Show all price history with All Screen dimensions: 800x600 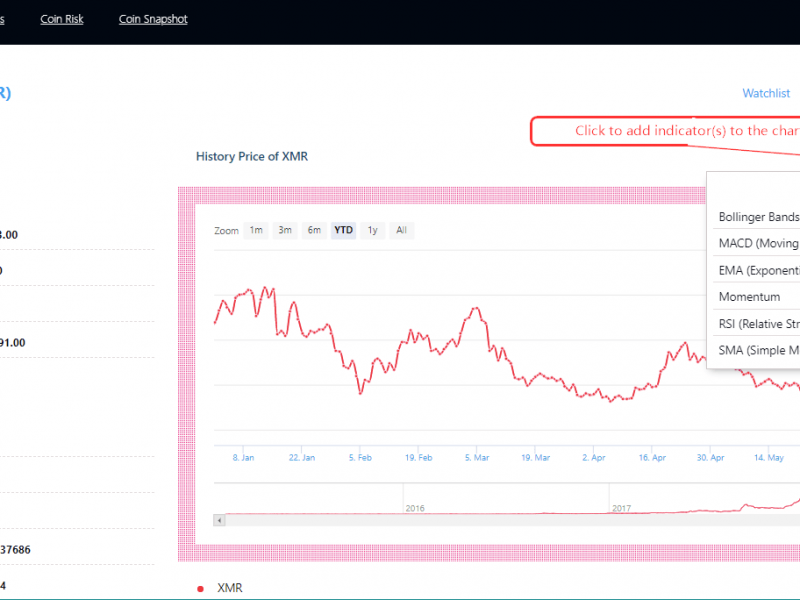pos(401,230)
